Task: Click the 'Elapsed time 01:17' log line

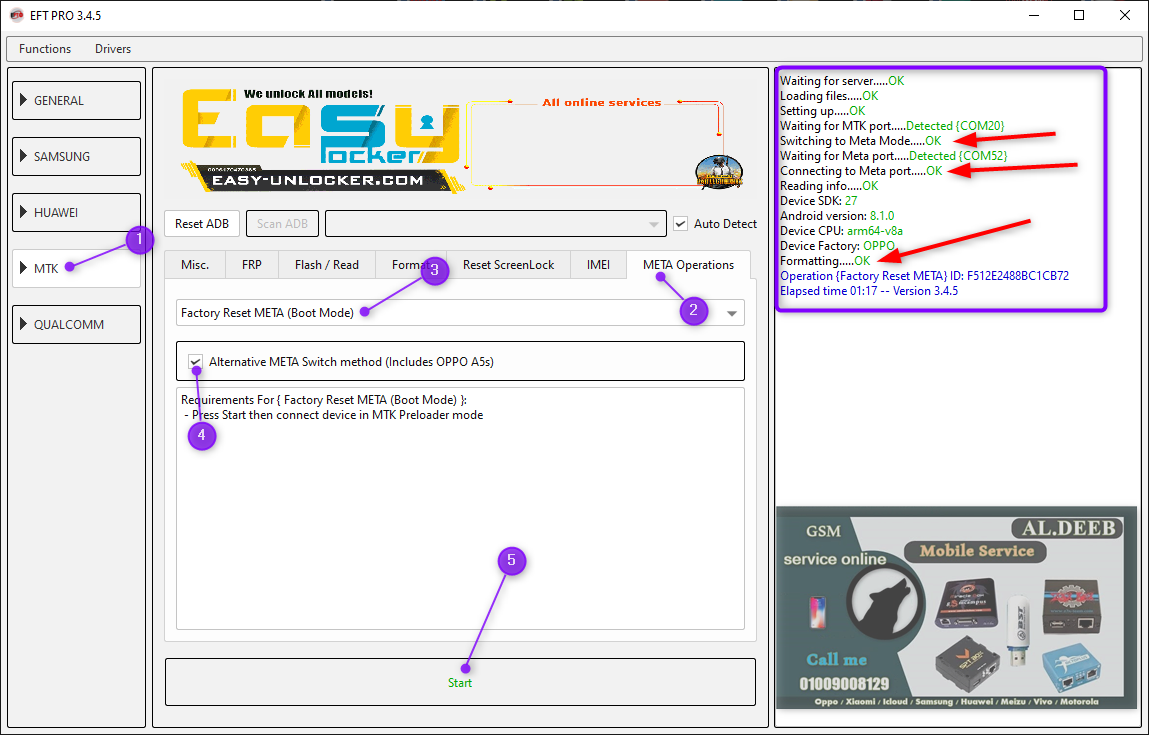Action: [868, 291]
